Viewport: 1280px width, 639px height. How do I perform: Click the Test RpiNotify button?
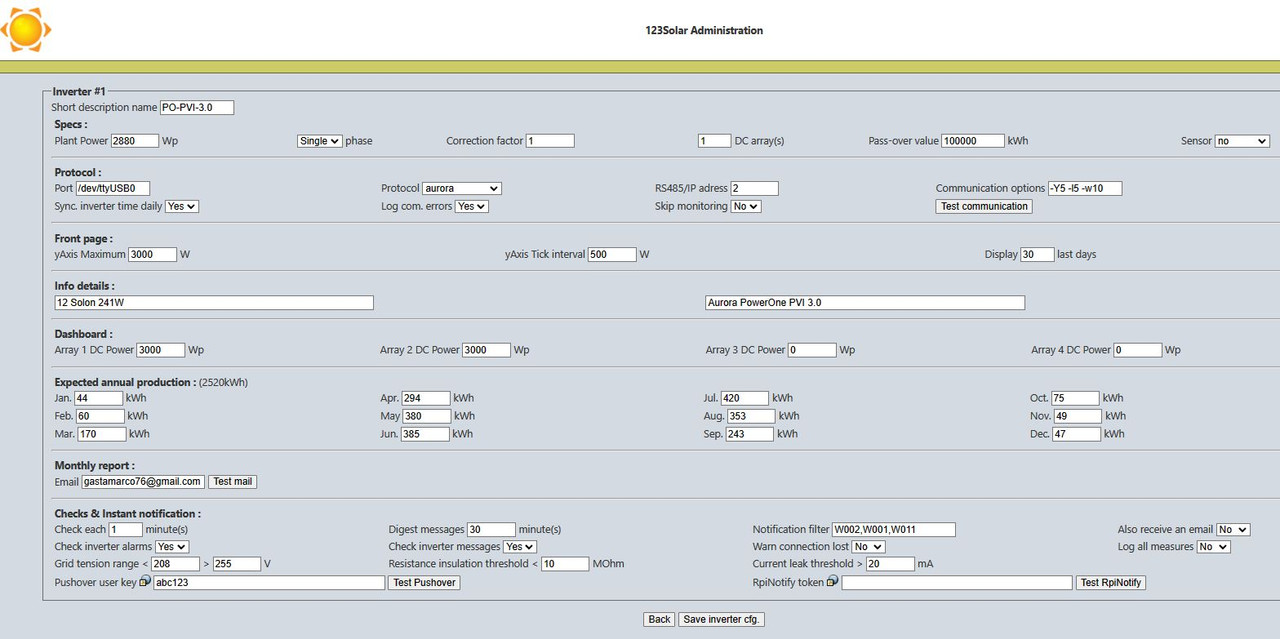click(1111, 582)
